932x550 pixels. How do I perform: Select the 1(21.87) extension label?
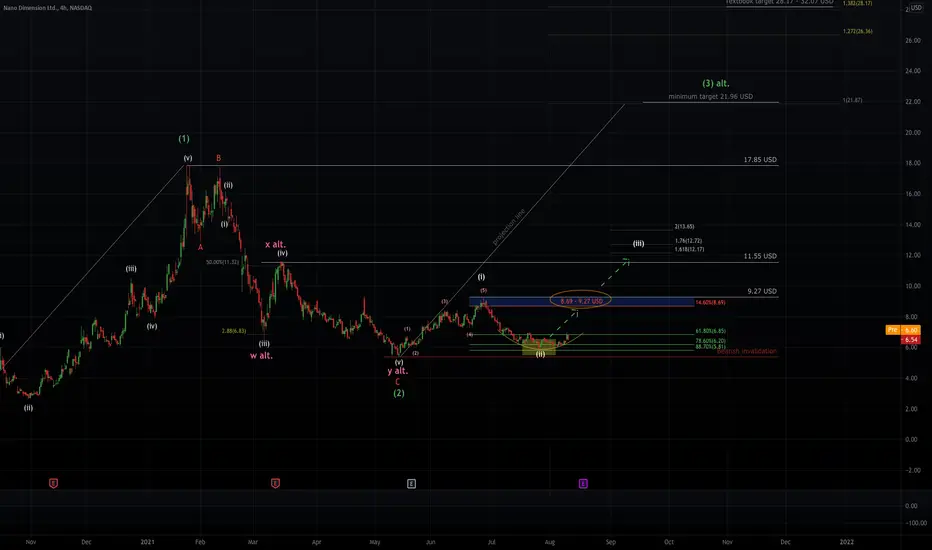click(852, 100)
